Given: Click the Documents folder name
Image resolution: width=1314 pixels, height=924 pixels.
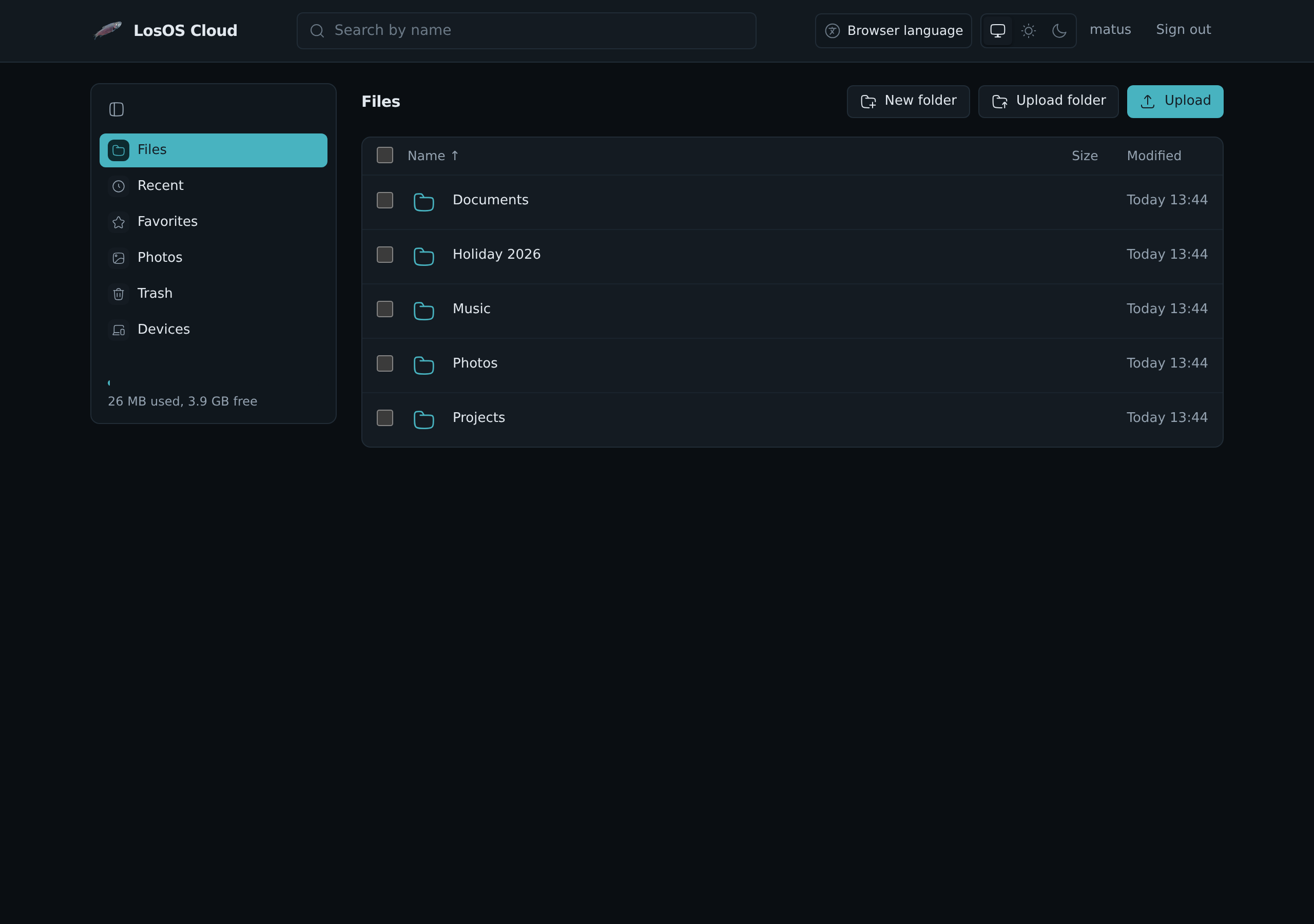Looking at the screenshot, I should pyautogui.click(x=491, y=200).
